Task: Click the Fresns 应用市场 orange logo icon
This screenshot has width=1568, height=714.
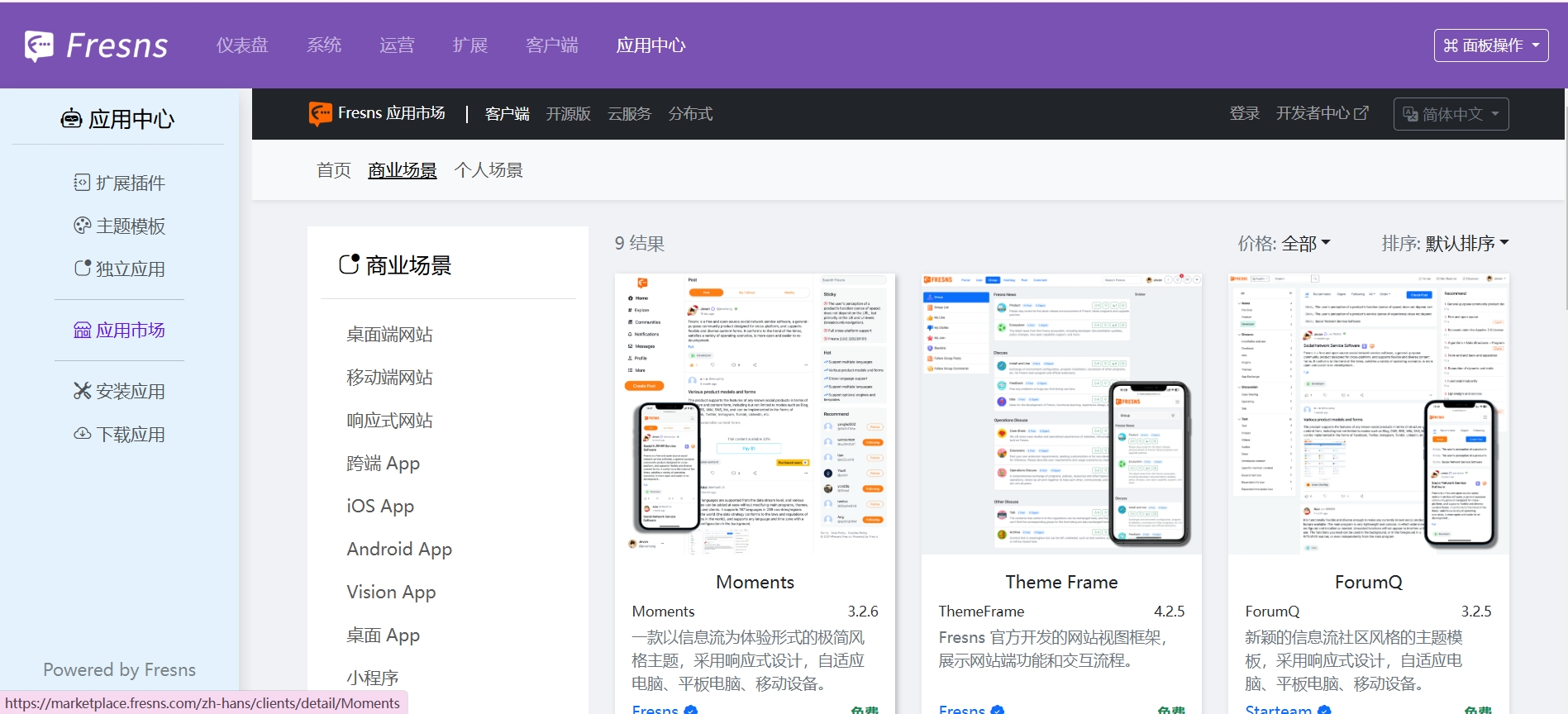Action: click(x=320, y=113)
